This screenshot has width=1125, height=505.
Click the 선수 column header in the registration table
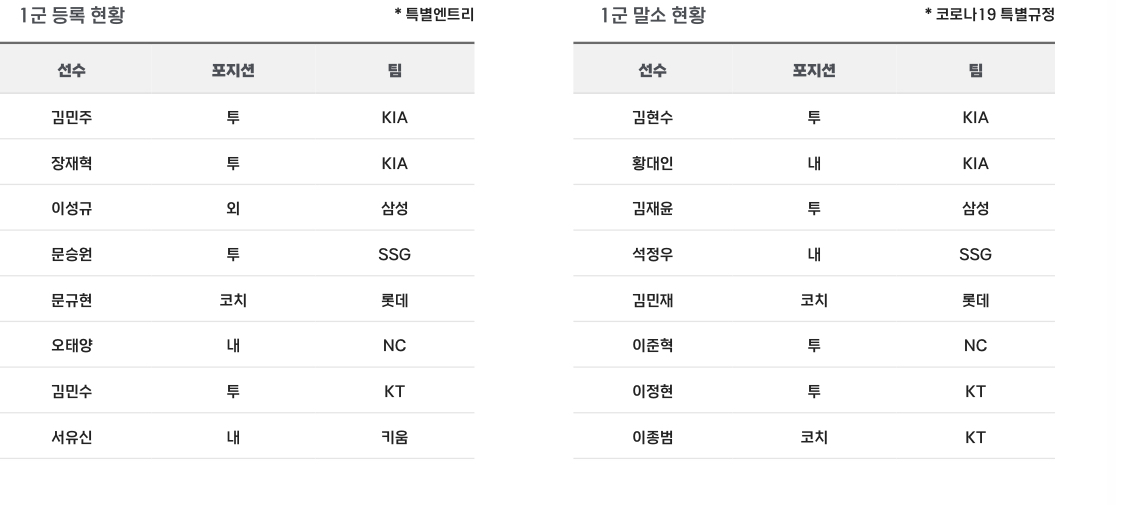tap(72, 70)
